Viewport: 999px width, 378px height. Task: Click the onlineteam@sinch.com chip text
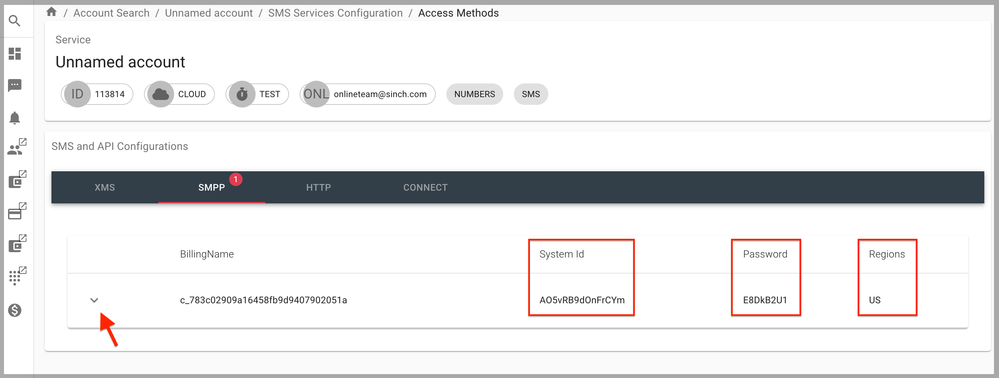tap(380, 94)
